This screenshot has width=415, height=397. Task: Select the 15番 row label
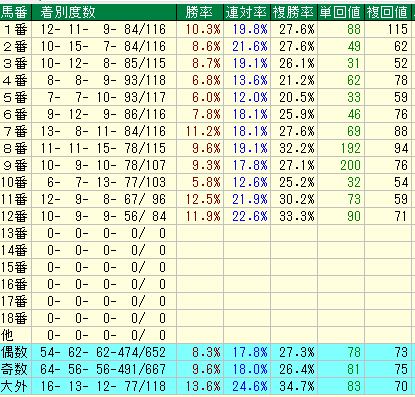(15, 268)
